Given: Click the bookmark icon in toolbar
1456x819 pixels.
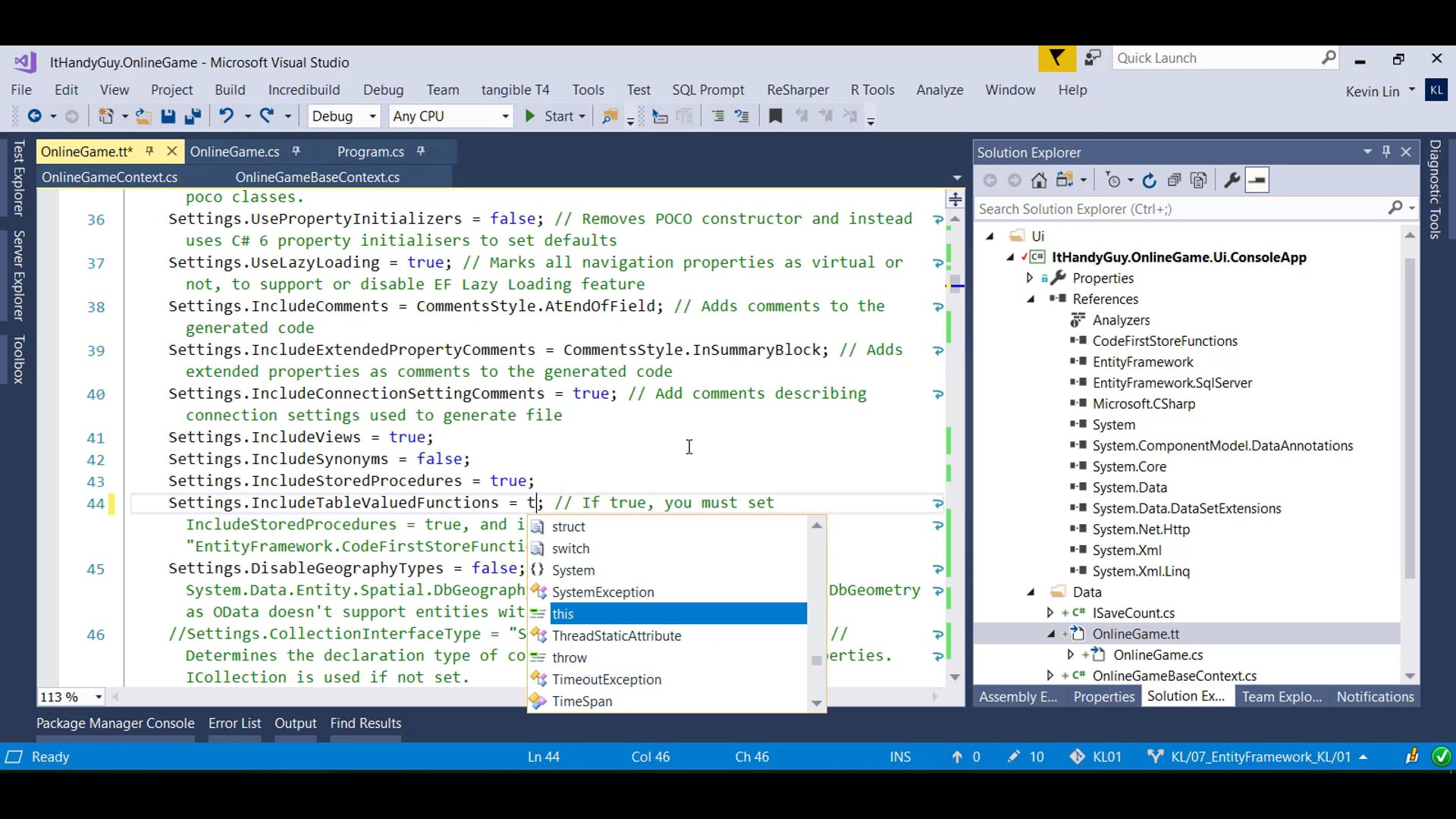Looking at the screenshot, I should tap(775, 116).
